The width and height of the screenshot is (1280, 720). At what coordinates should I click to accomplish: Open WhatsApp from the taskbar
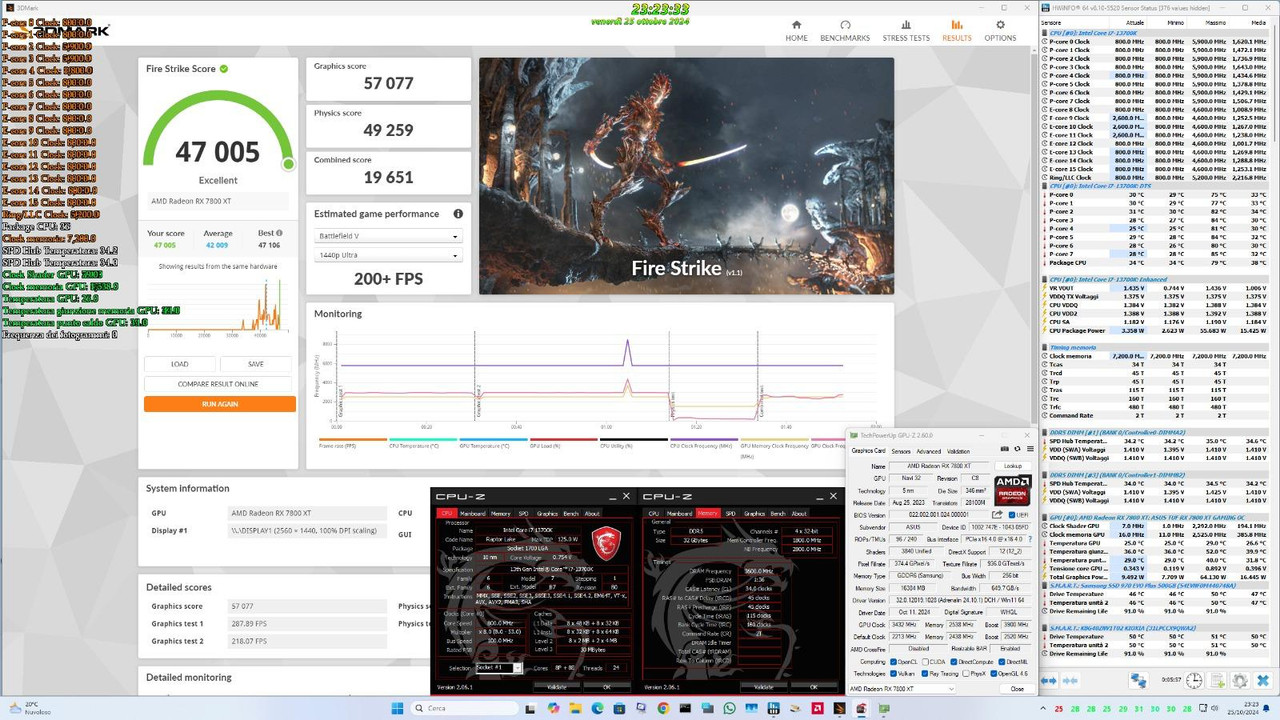[x=729, y=708]
